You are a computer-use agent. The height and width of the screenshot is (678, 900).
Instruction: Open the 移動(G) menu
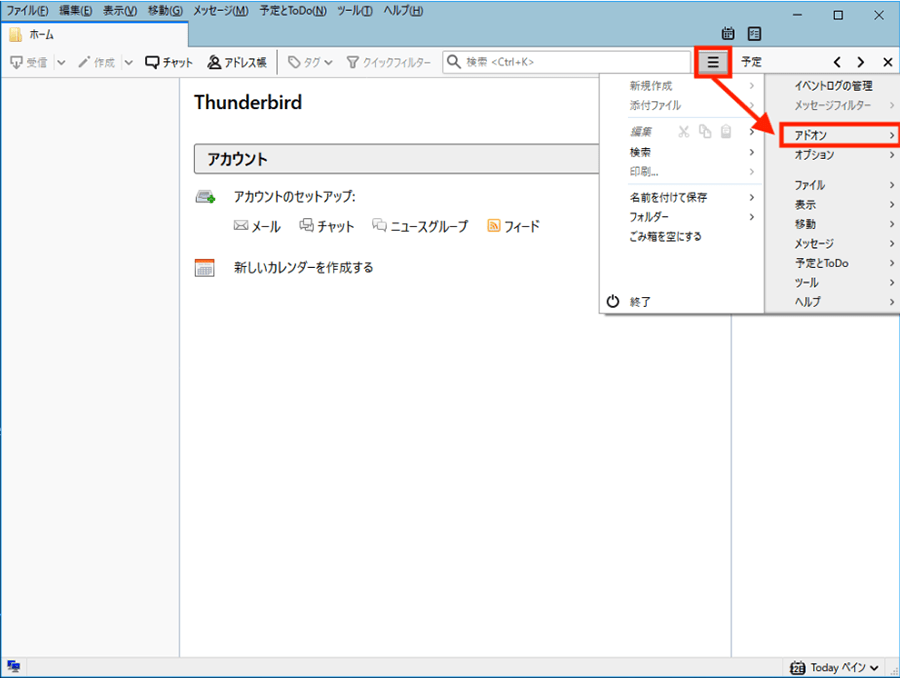165,11
